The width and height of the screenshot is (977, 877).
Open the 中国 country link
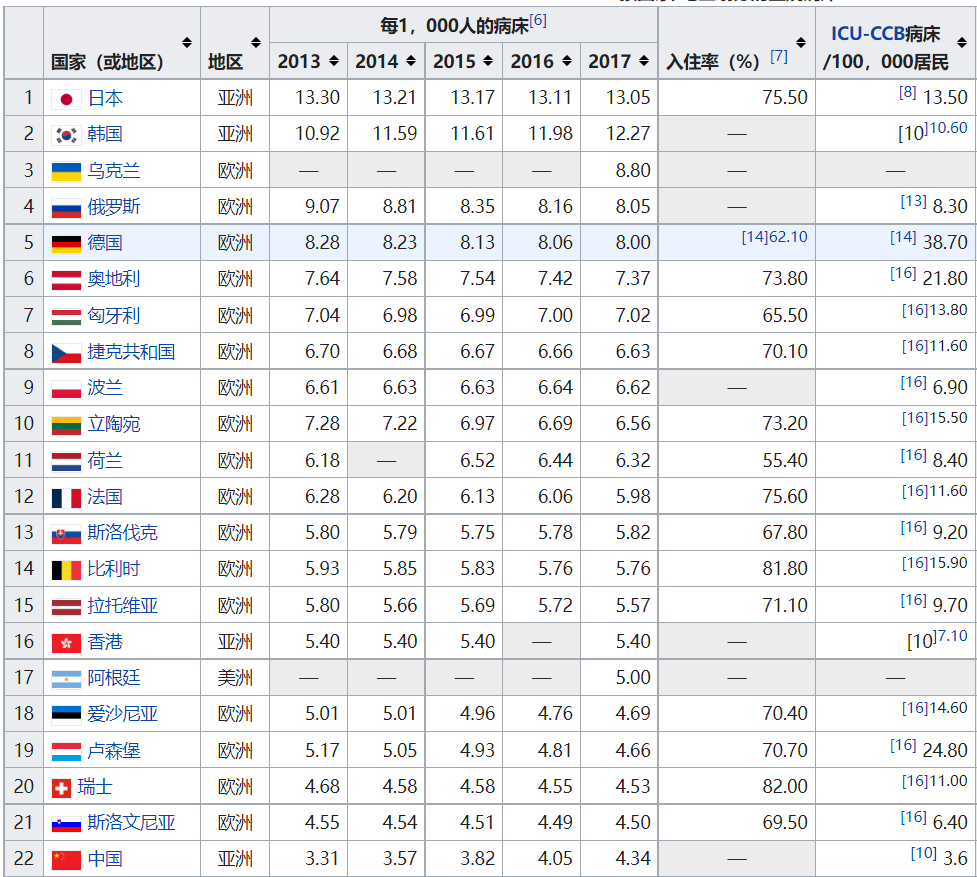tap(105, 859)
